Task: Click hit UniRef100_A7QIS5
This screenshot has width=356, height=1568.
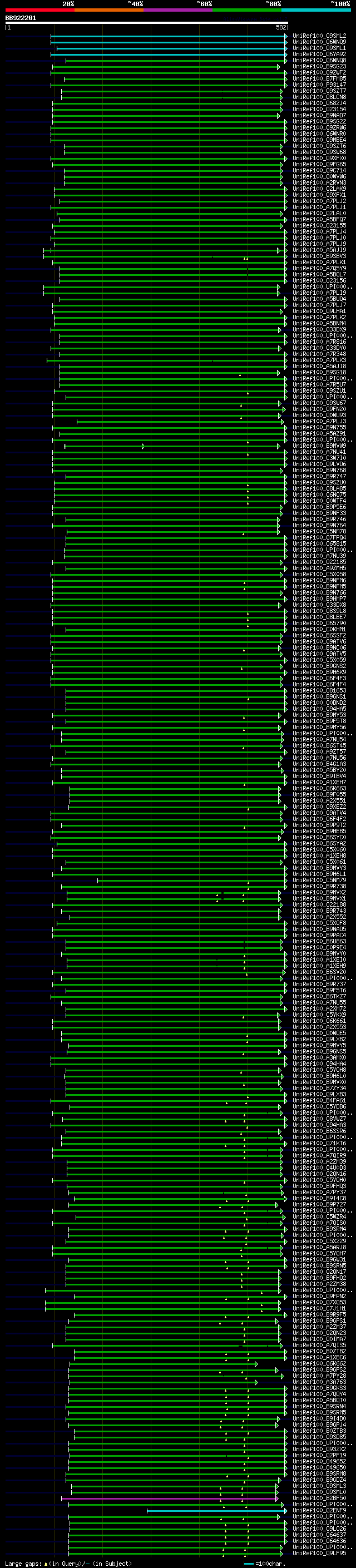Action: click(x=319, y=1345)
